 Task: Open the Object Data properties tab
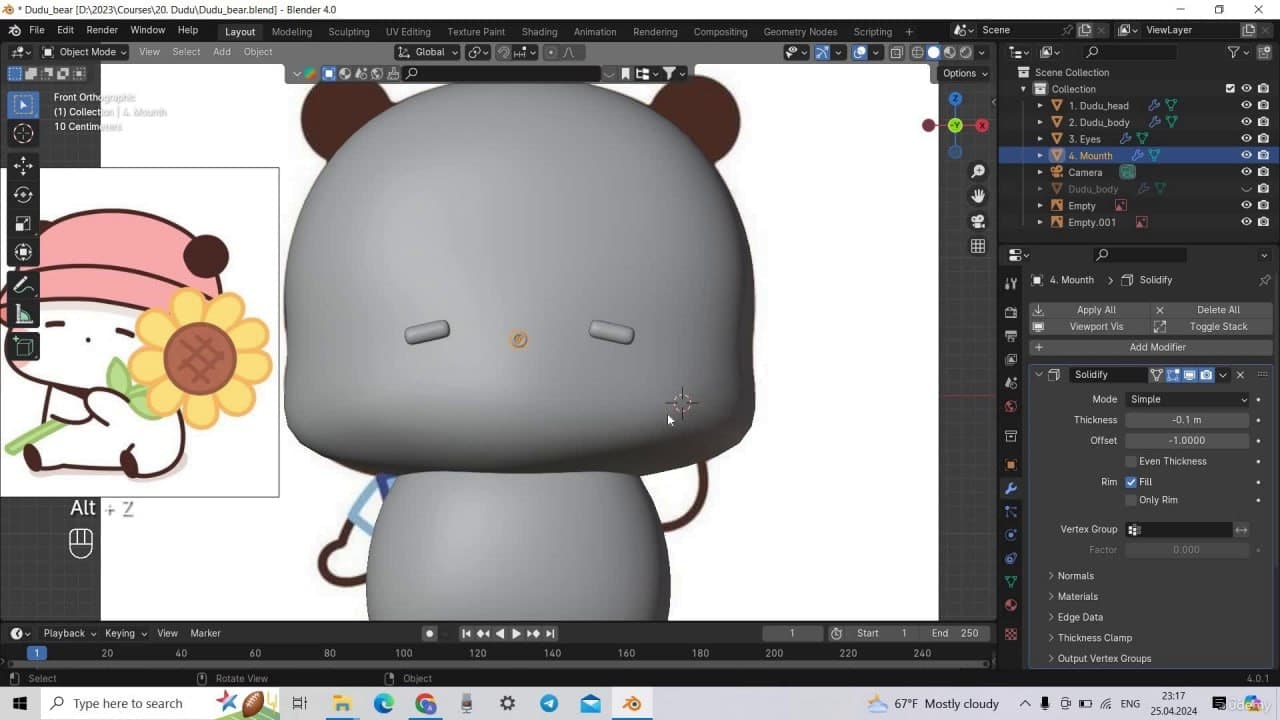(1011, 581)
